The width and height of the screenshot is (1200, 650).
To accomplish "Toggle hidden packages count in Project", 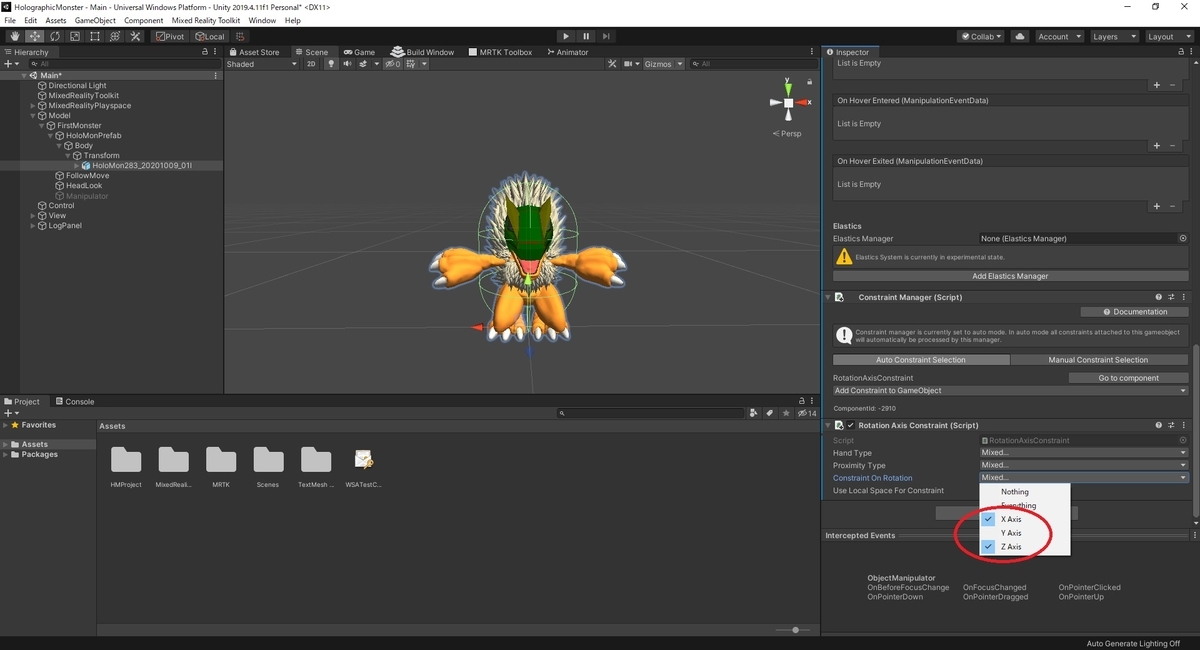I will (x=806, y=413).
